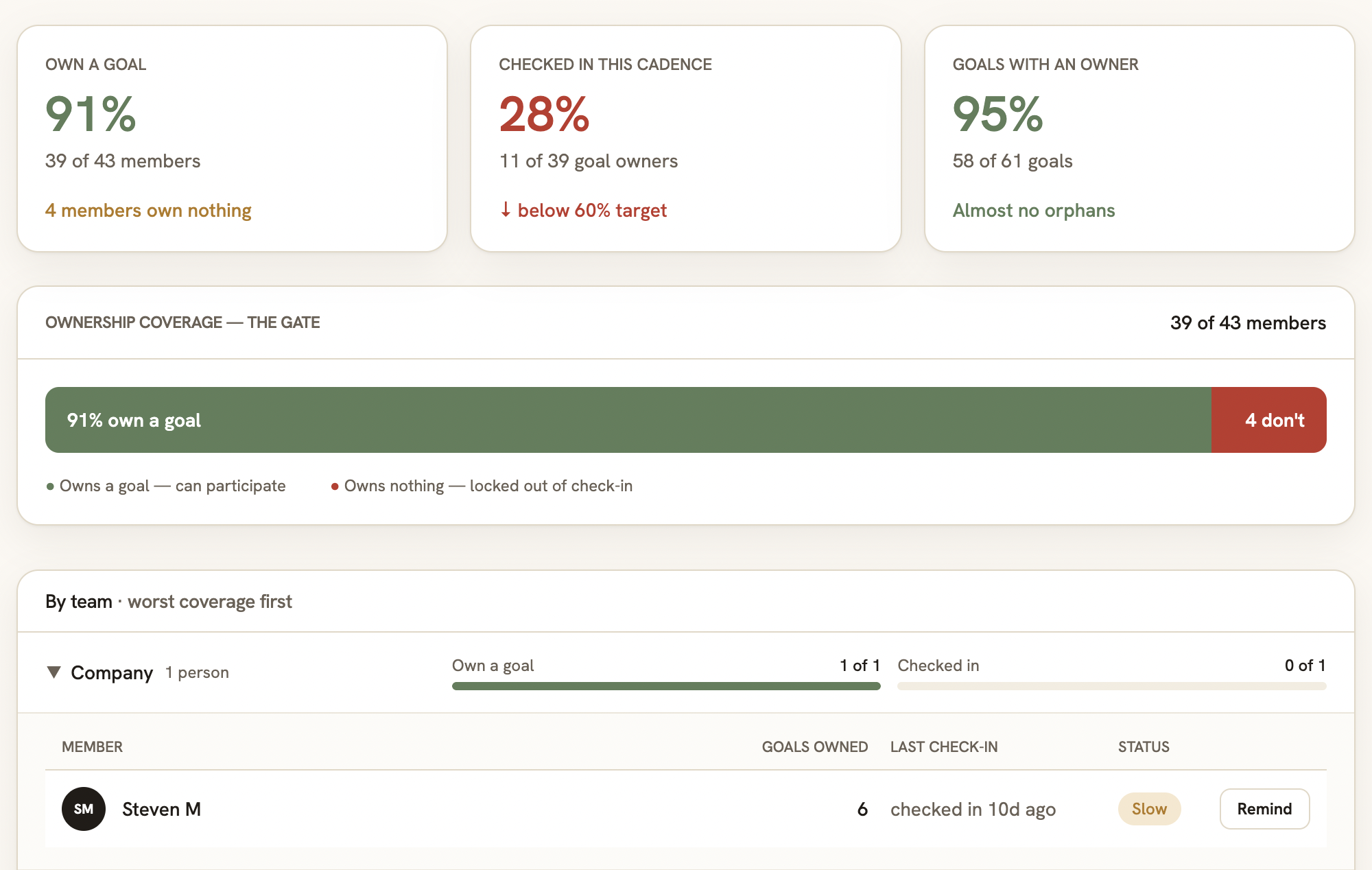The image size is (1372, 870).
Task: Click 'Owns nothing — locked out of check-in' legend
Action: 482,486
